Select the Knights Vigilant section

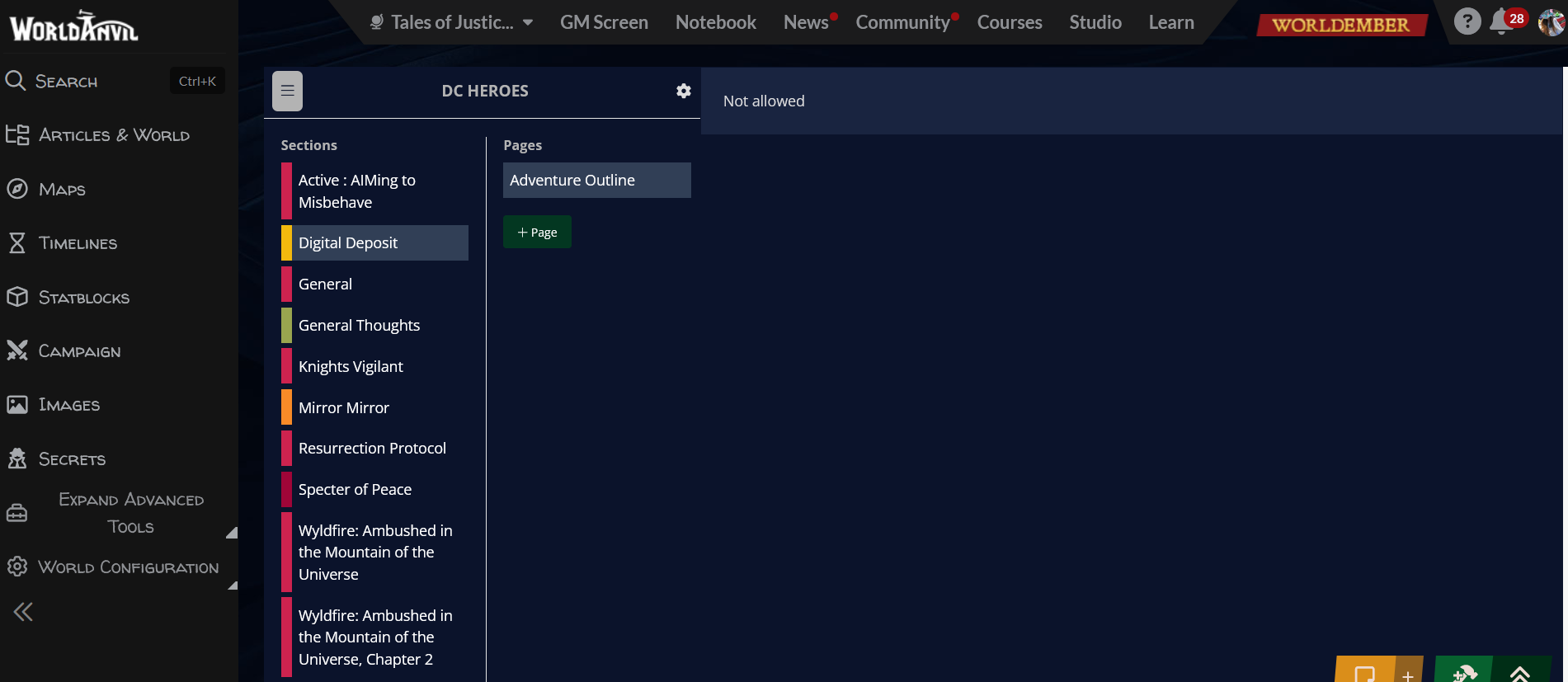click(375, 366)
